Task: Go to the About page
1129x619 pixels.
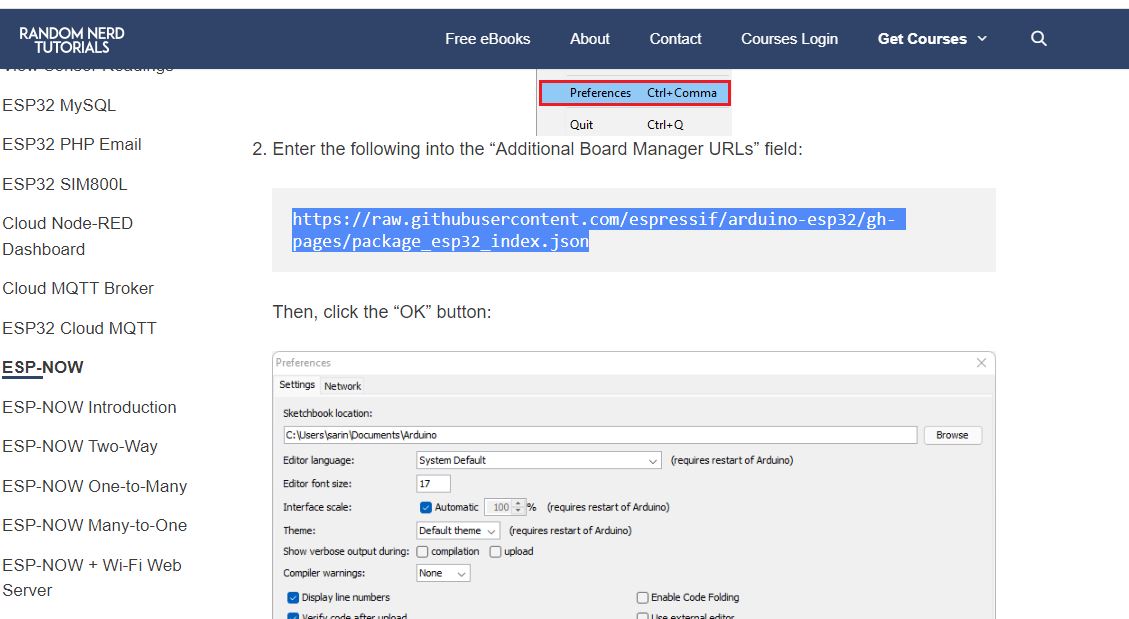Action: (x=590, y=39)
